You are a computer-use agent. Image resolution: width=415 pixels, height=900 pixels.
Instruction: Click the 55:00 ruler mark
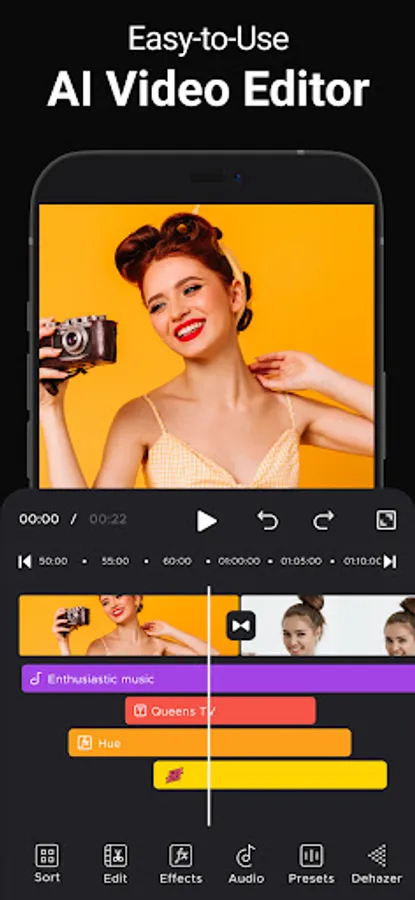click(115, 561)
